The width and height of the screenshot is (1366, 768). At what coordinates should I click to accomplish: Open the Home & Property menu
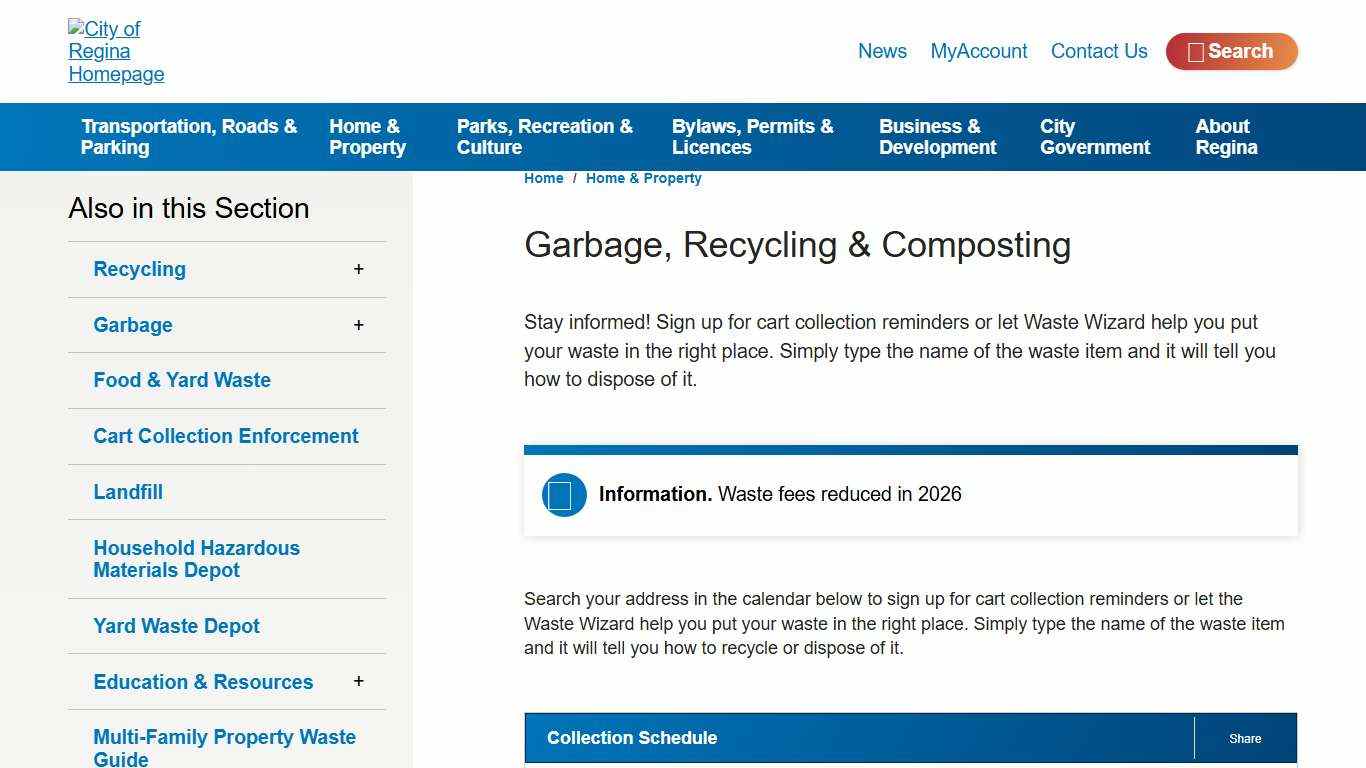(367, 137)
